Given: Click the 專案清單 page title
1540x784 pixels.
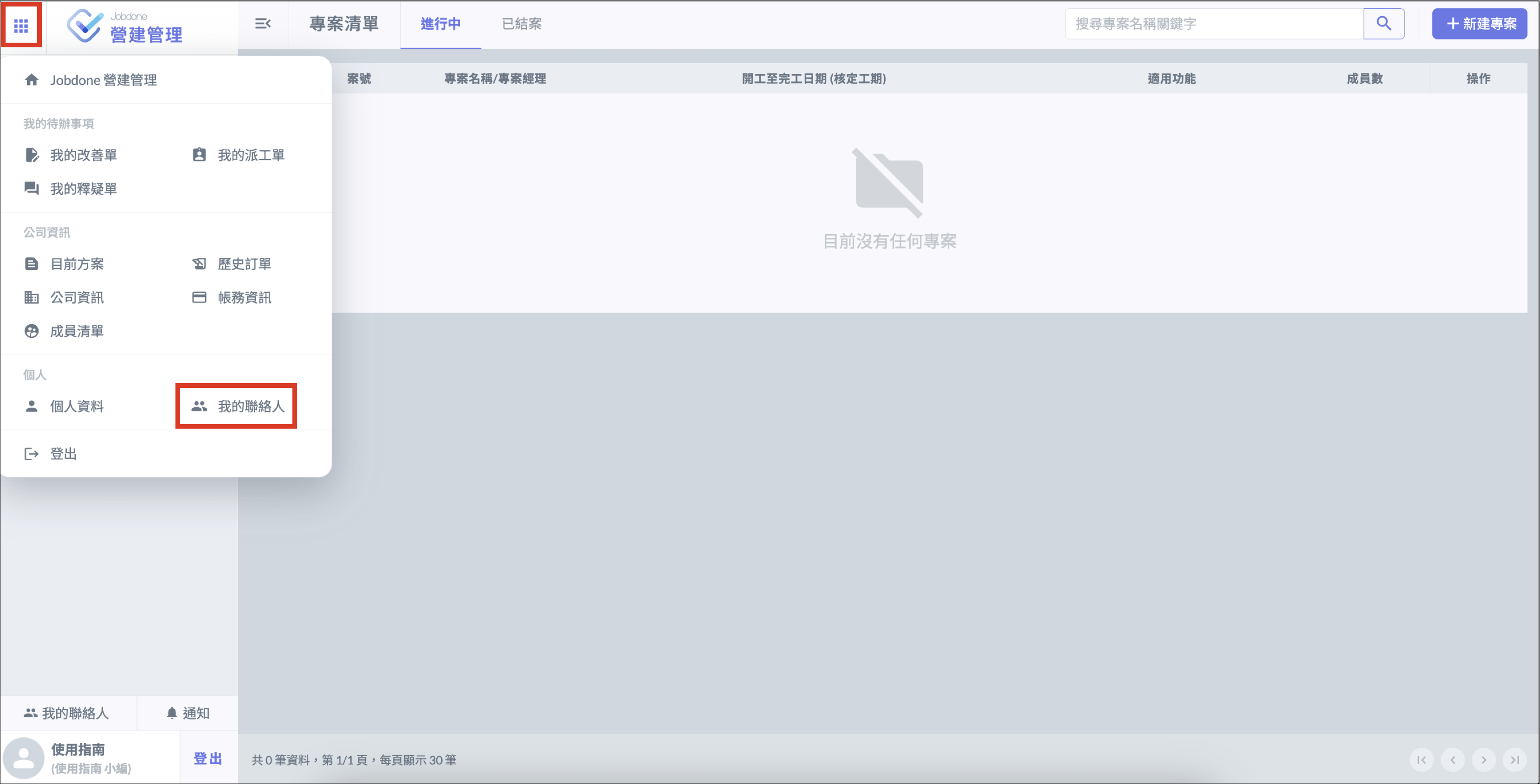Looking at the screenshot, I should click(344, 24).
